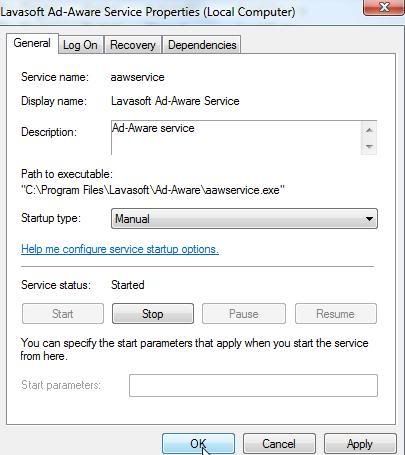Open the Dependencies tab

tap(202, 45)
